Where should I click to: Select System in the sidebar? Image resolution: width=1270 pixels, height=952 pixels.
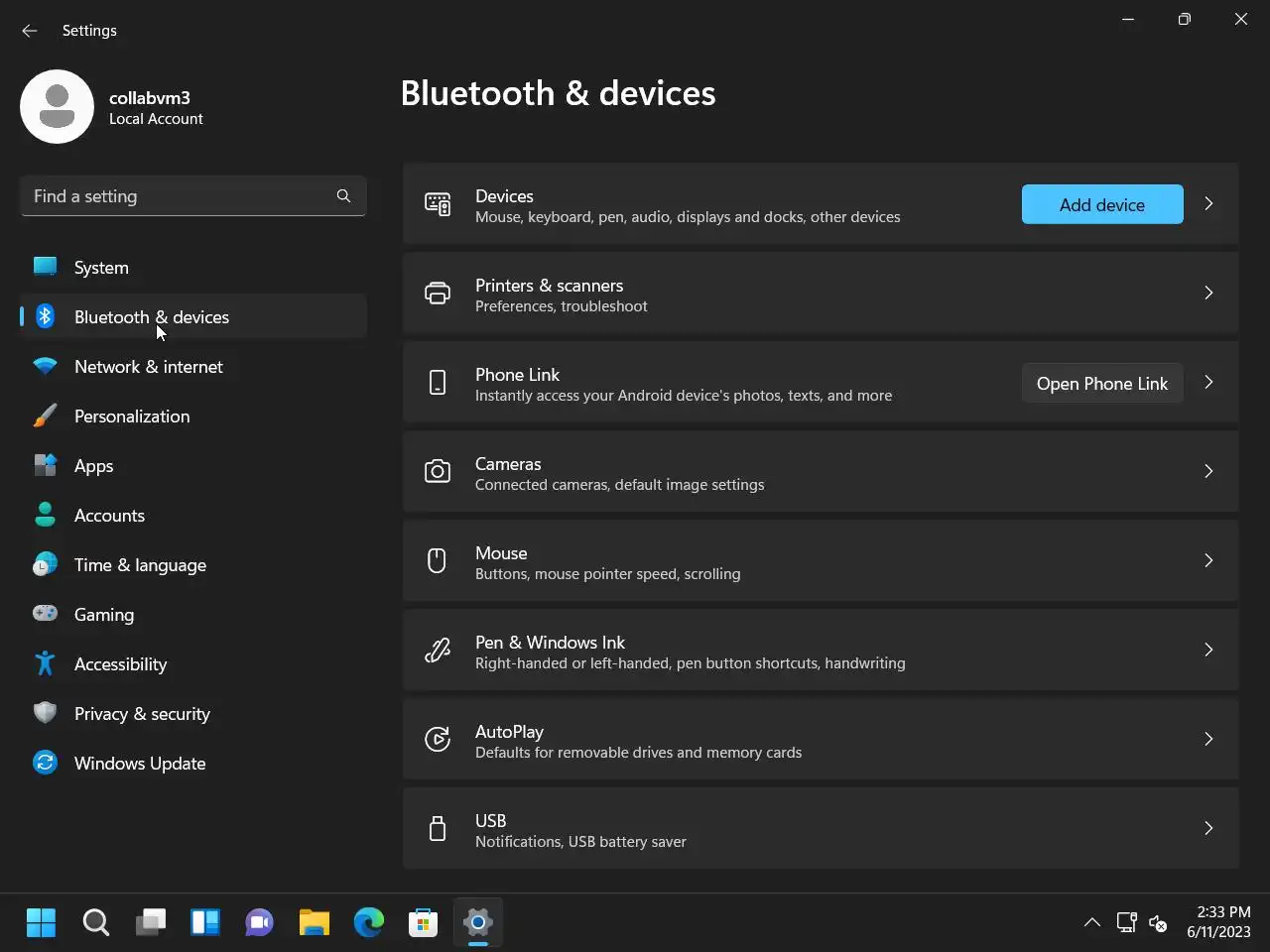pyautogui.click(x=193, y=268)
